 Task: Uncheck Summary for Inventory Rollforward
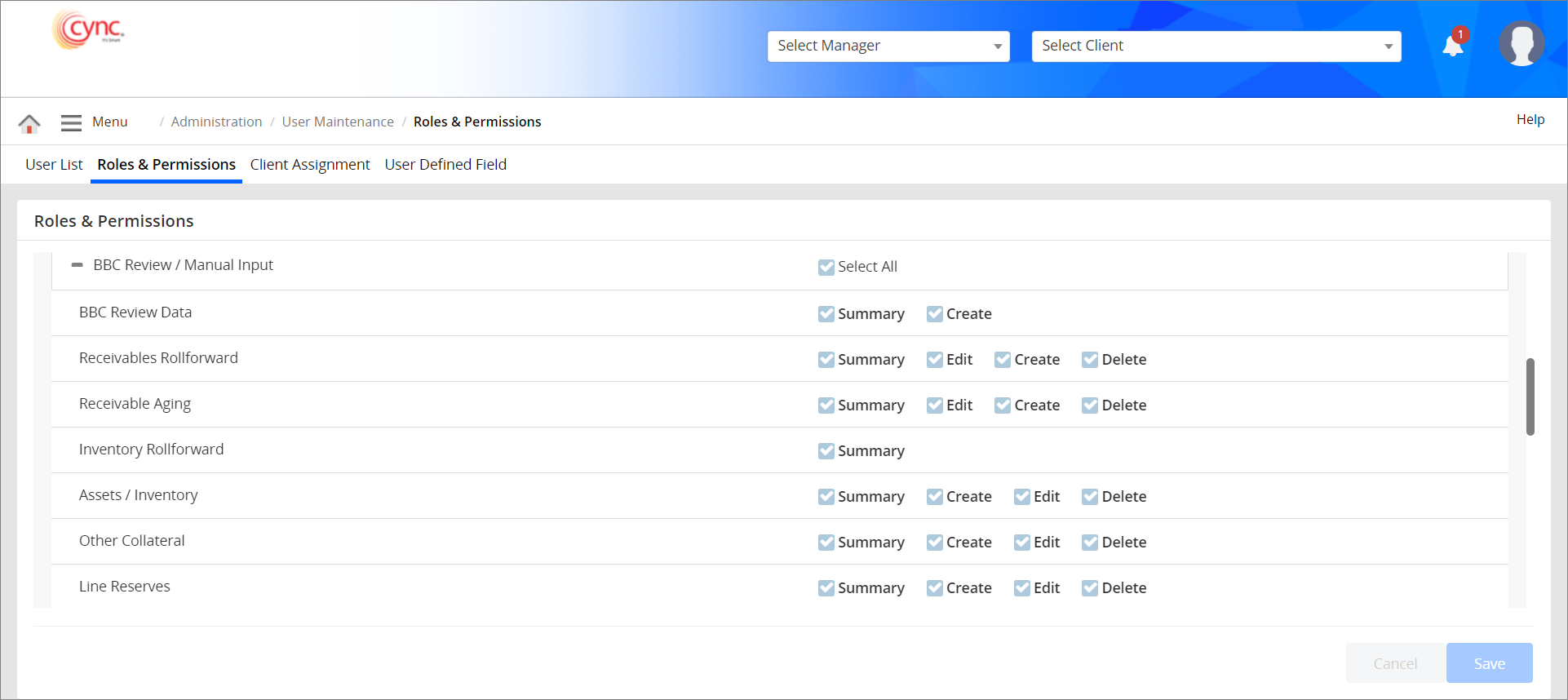pyautogui.click(x=826, y=451)
